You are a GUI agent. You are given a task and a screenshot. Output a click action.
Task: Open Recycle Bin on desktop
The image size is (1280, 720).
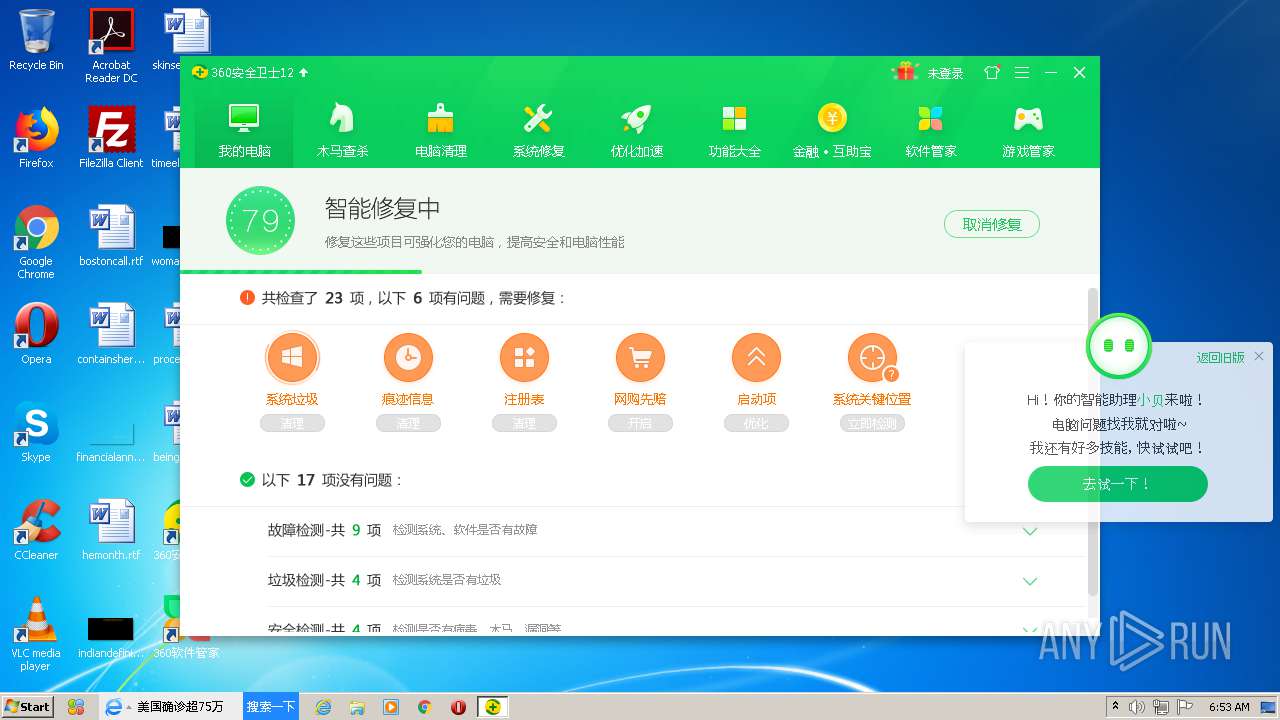tap(36, 40)
